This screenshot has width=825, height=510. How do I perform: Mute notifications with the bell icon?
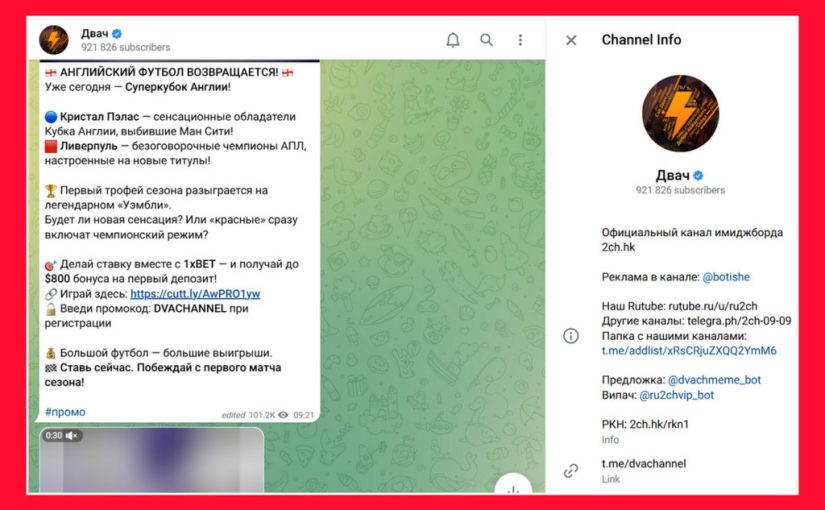point(453,40)
